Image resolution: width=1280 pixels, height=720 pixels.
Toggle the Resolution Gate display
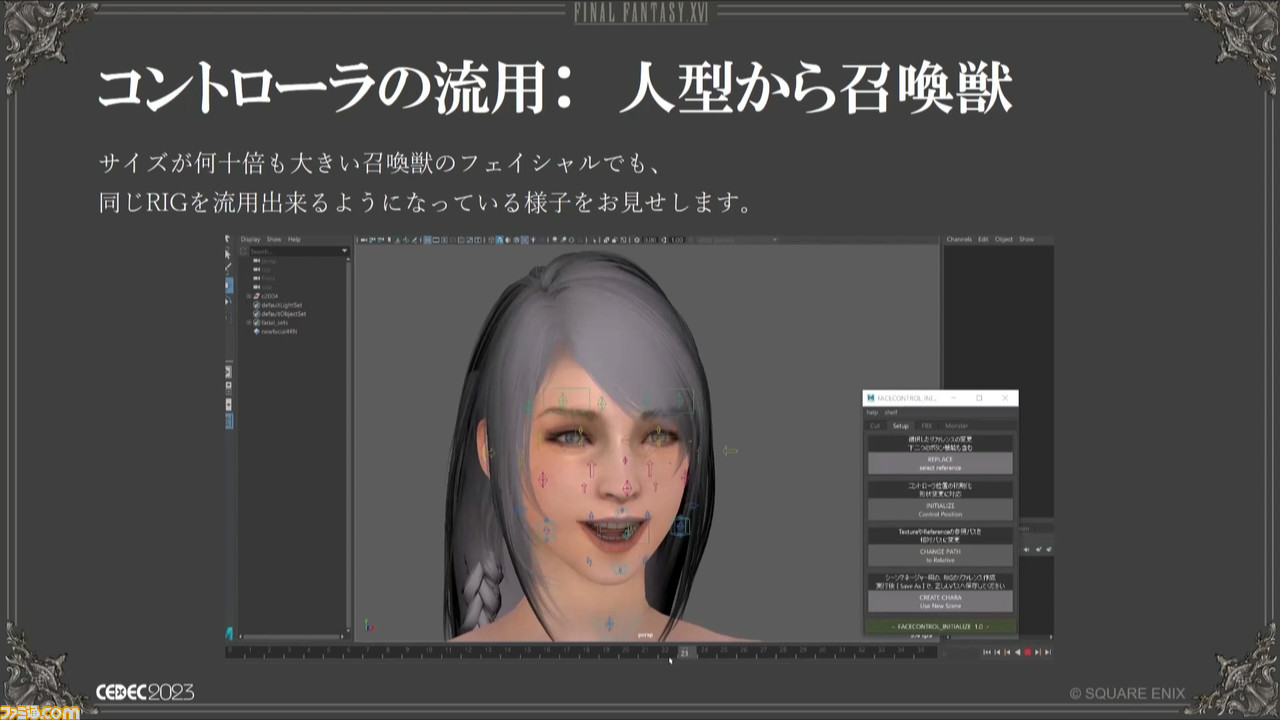click(x=444, y=240)
